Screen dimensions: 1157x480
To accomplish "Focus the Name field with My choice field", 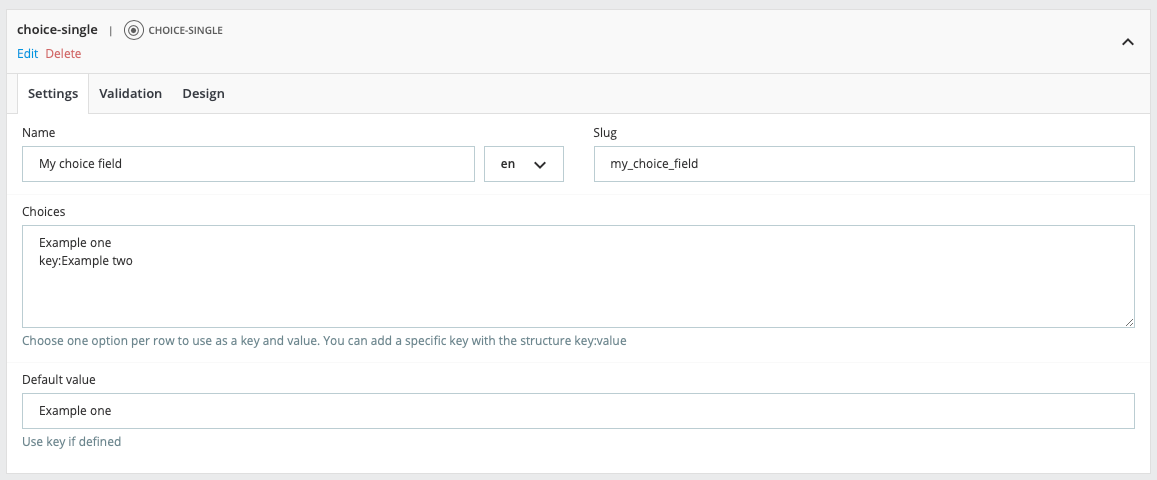I will [248, 164].
